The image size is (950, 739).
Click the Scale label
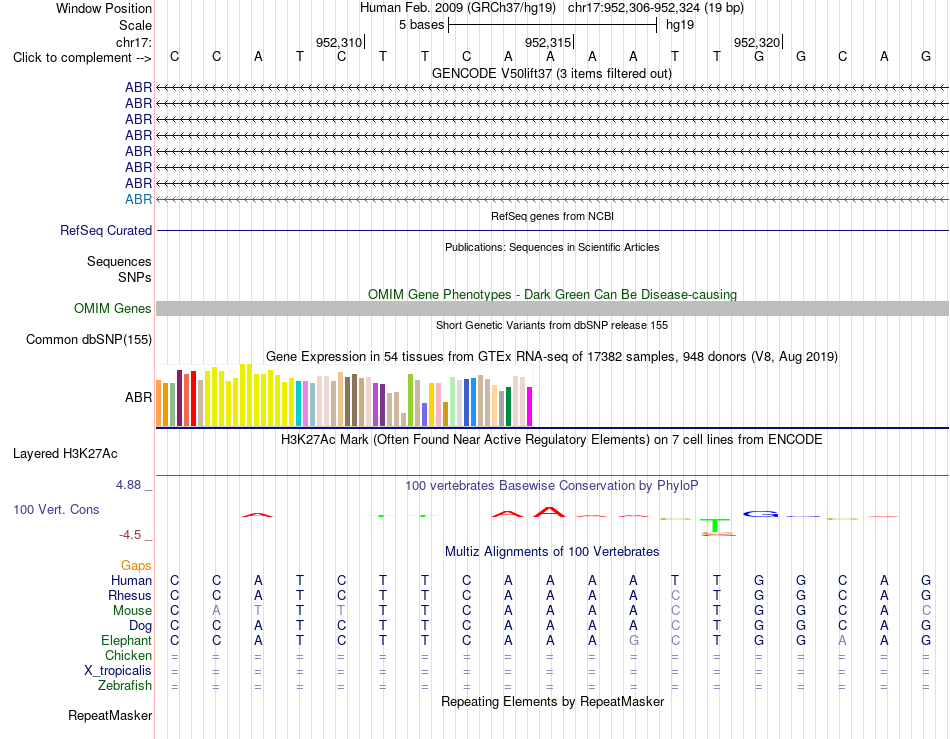point(135,25)
